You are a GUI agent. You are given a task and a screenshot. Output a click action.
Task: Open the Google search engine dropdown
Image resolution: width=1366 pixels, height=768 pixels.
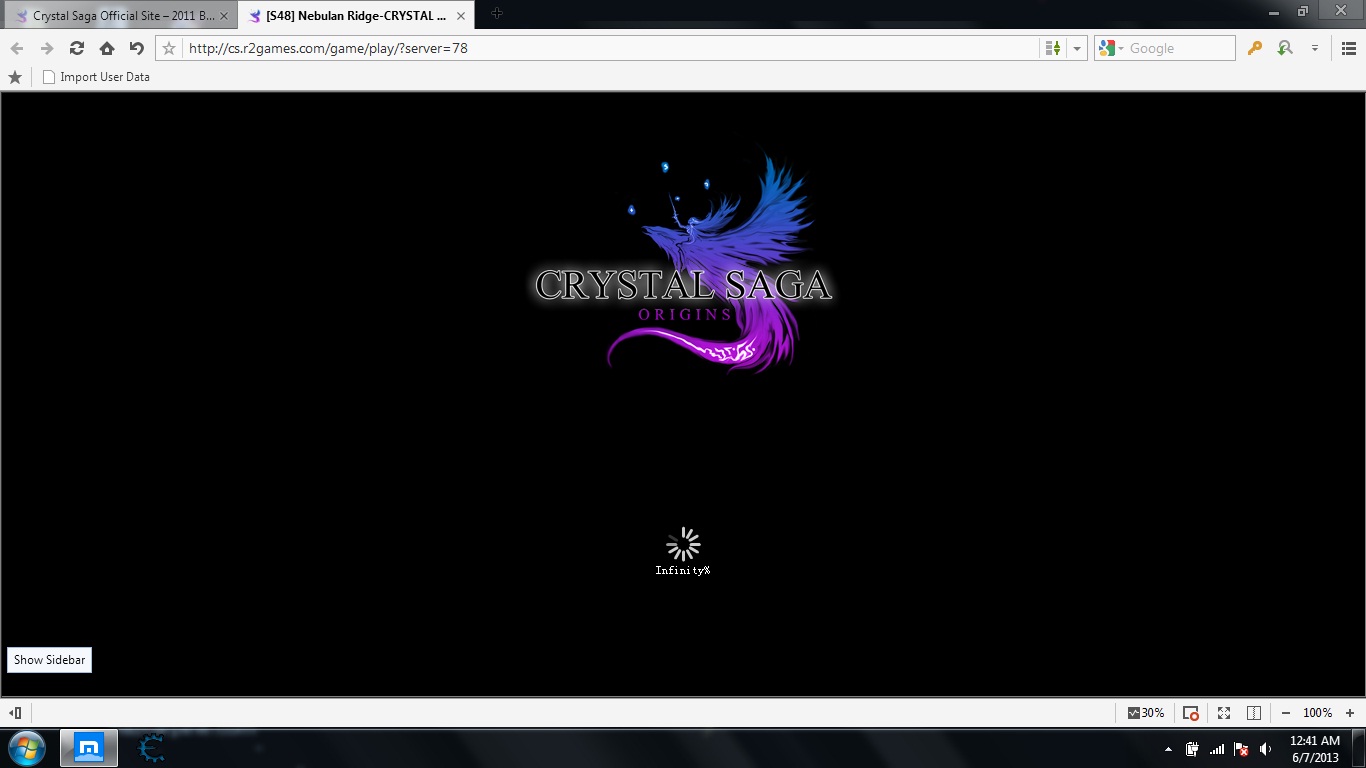tap(1110, 48)
